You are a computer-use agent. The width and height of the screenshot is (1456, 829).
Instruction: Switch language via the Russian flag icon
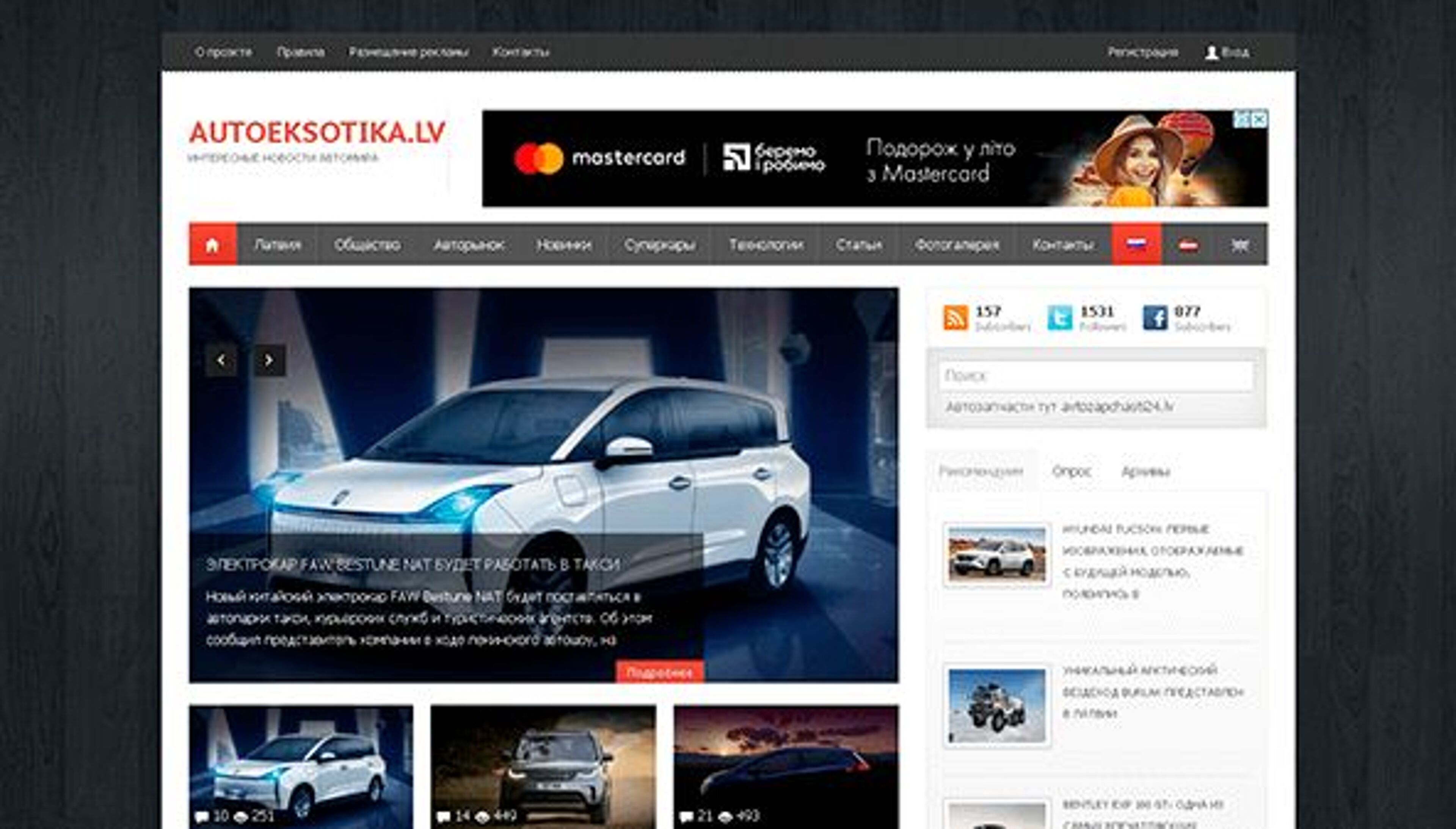coord(1136,244)
